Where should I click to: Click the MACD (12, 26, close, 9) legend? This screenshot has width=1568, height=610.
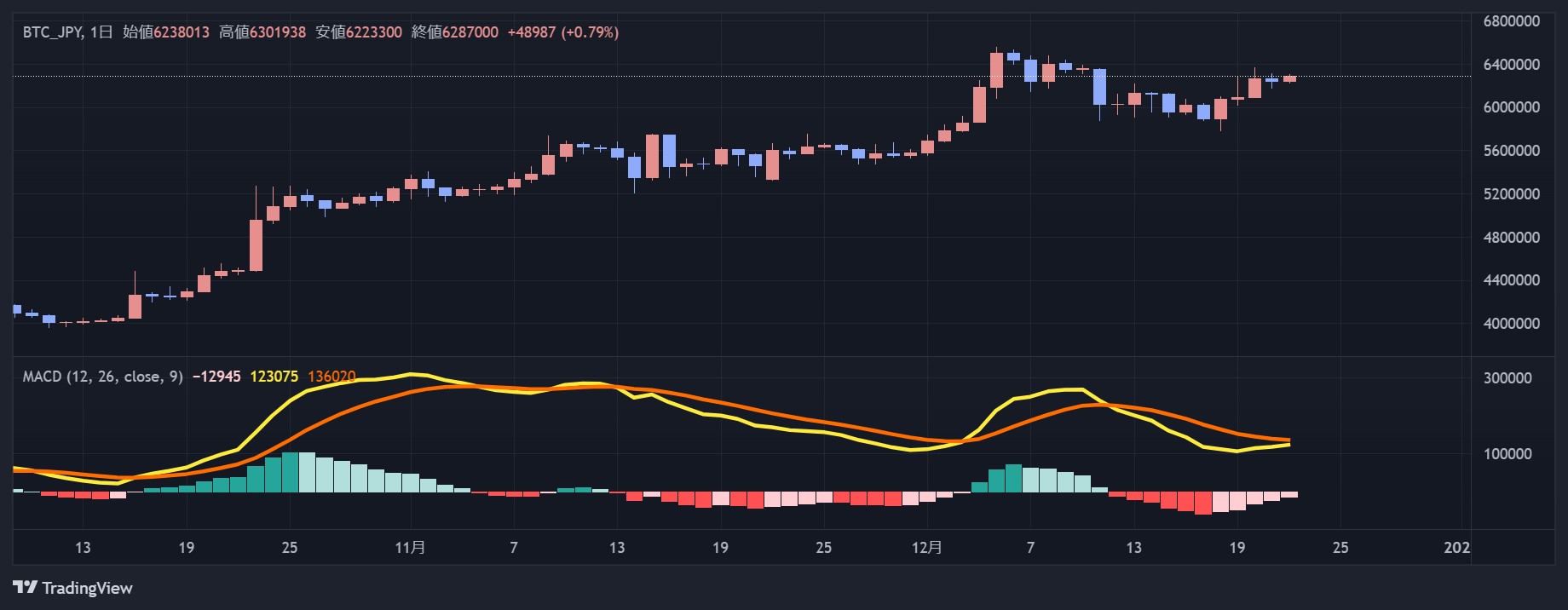(x=102, y=377)
